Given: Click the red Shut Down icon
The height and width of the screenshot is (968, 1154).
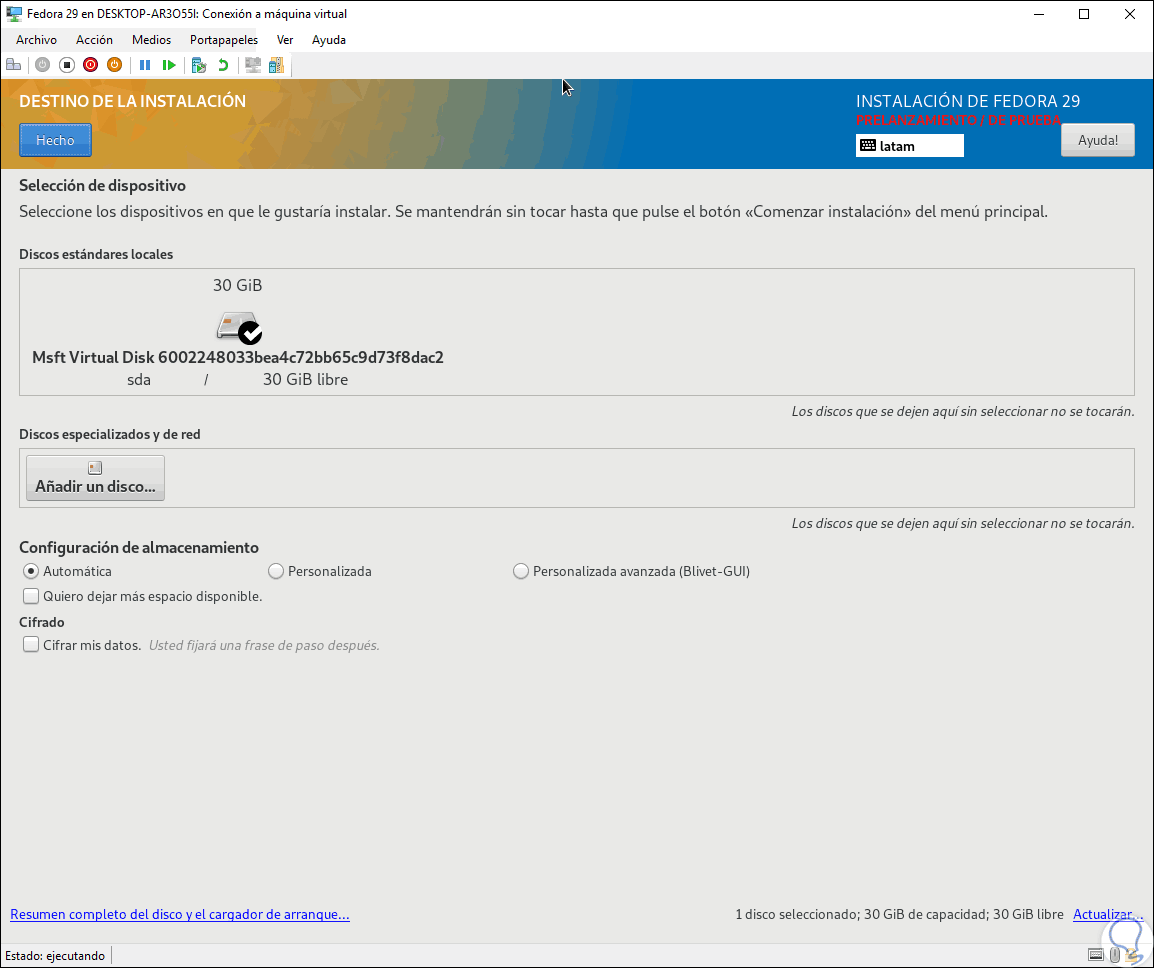Looking at the screenshot, I should pos(91,66).
